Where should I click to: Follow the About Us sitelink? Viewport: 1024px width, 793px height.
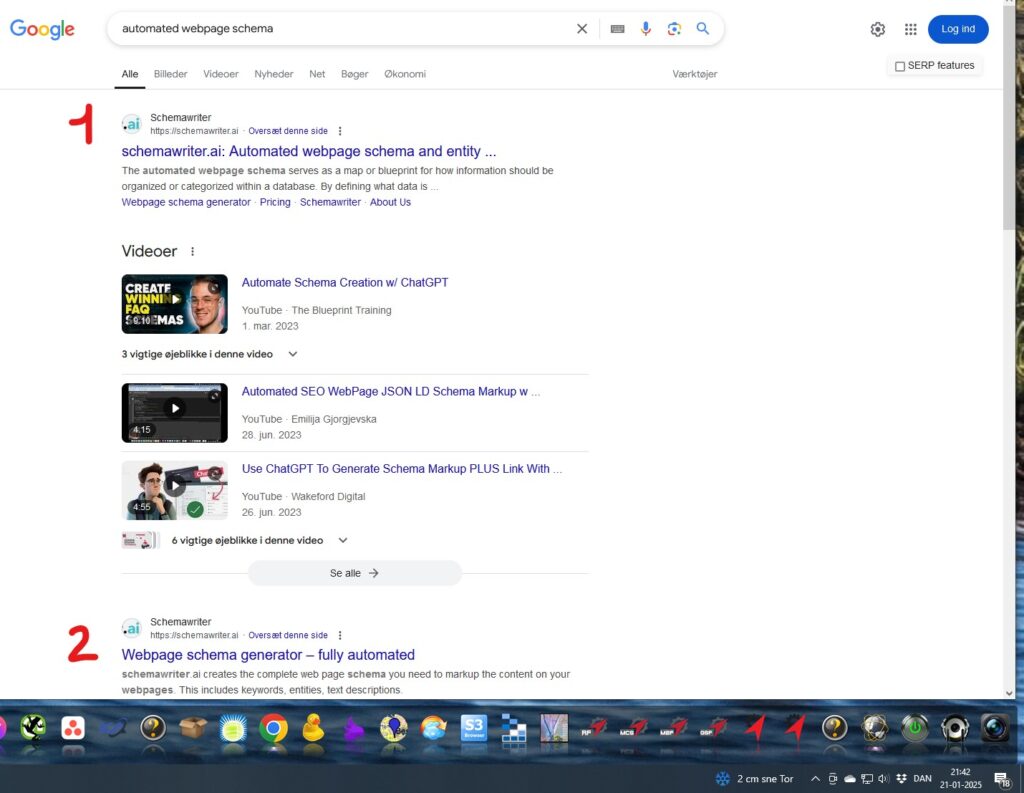coord(390,202)
